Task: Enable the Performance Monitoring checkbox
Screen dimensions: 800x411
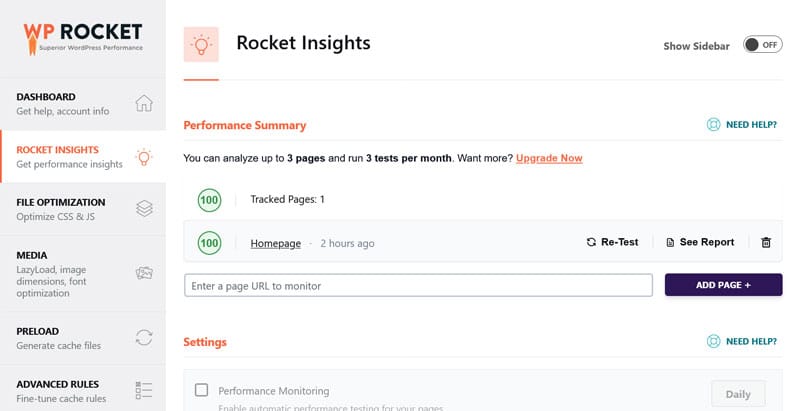Action: [x=201, y=390]
